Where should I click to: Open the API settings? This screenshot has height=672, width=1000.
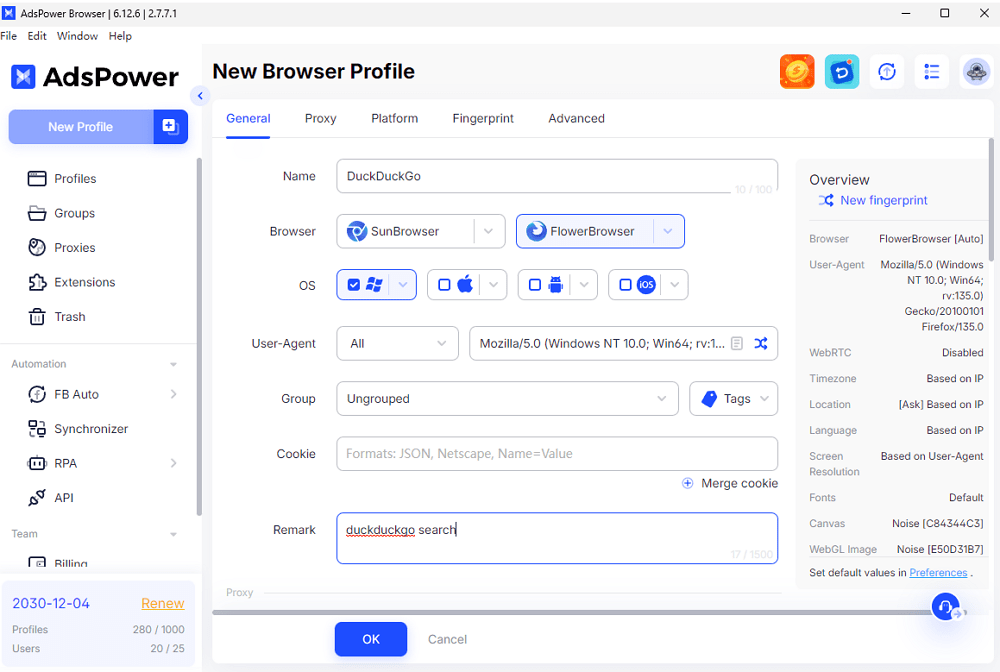(x=50, y=497)
